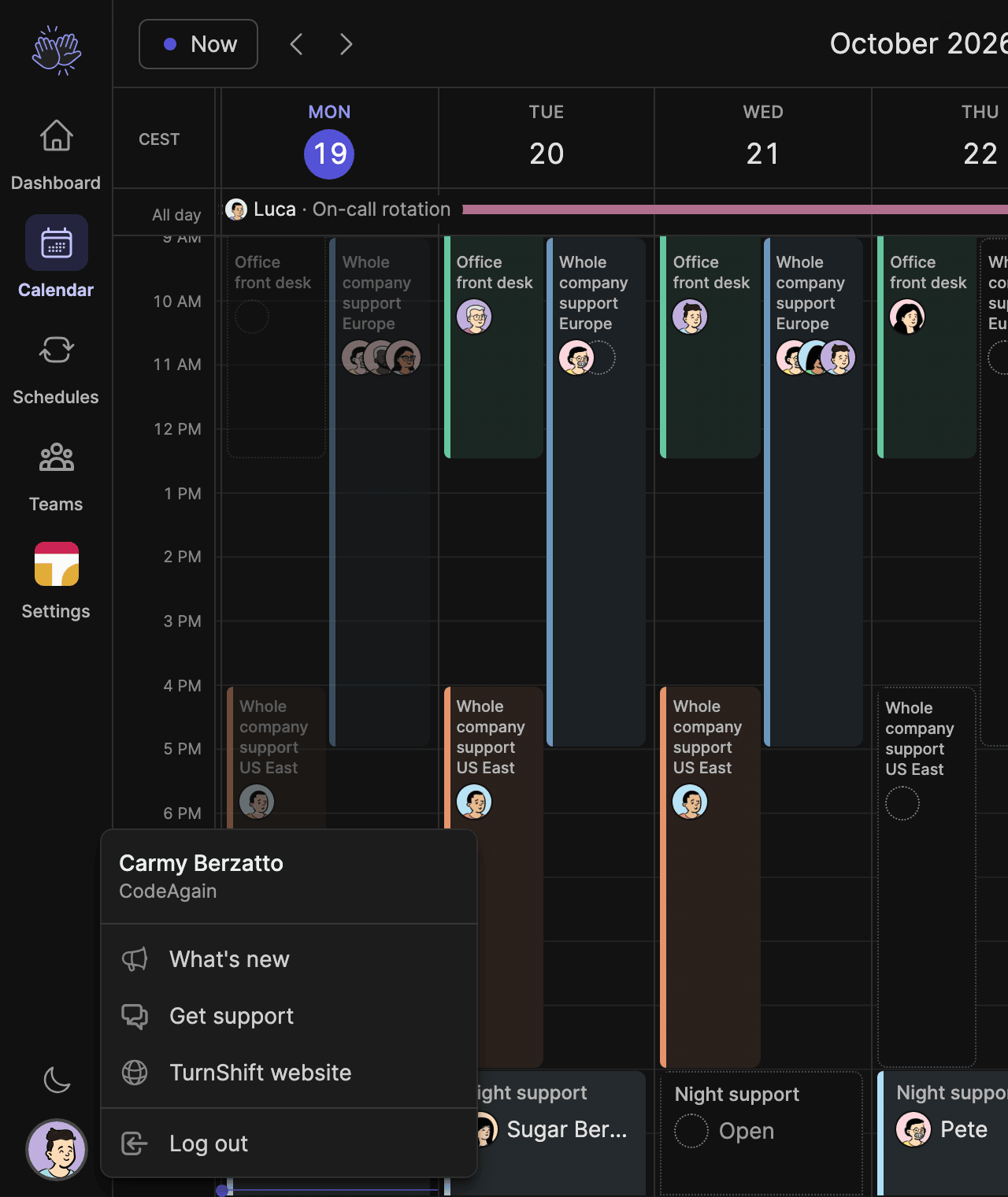Select Monday 19 date header

(x=329, y=140)
